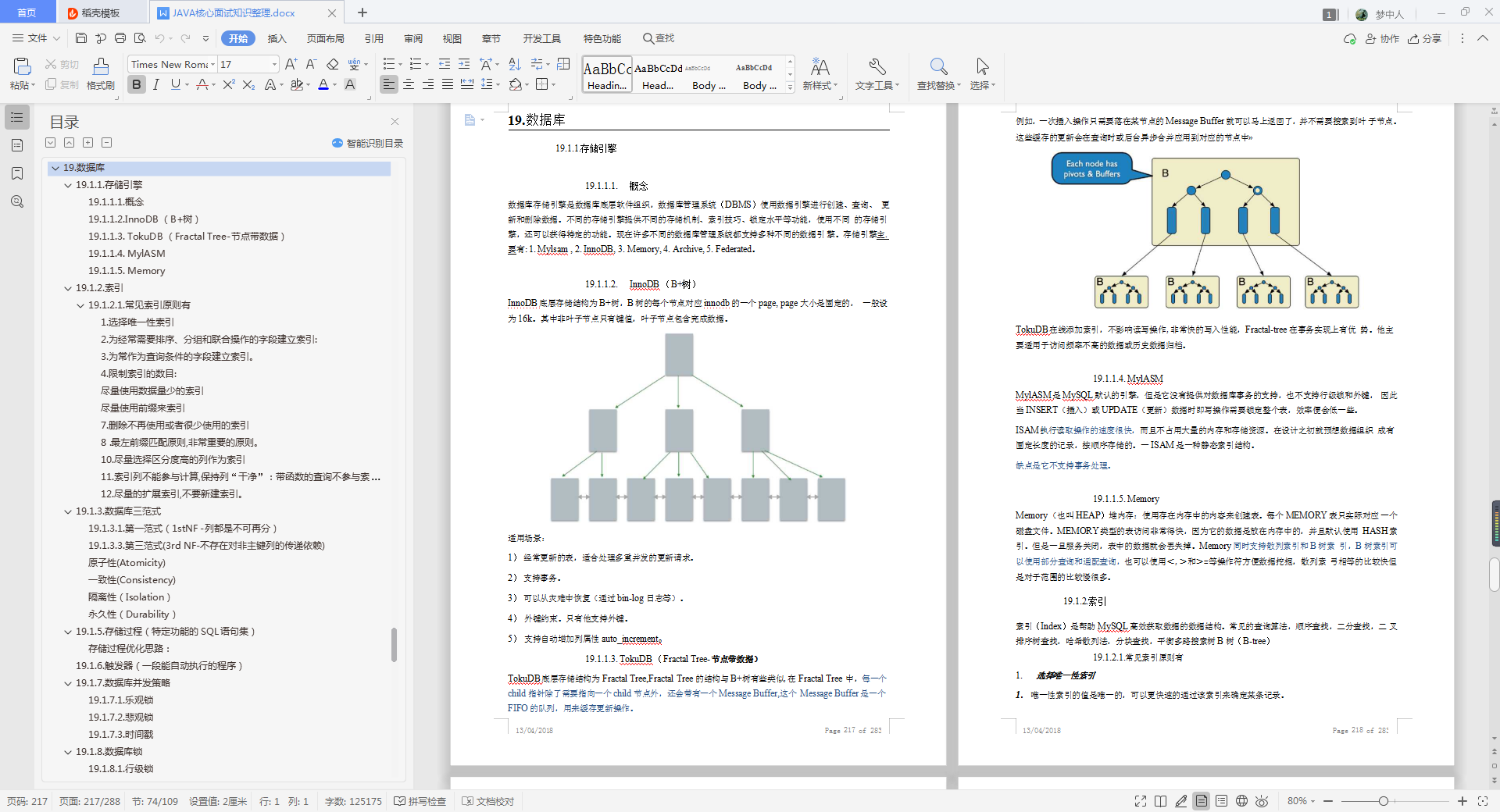This screenshot has width=1500, height=812.
Task: Collapse the 19.1.3.数据库三范式 outline node
Action: (68, 511)
